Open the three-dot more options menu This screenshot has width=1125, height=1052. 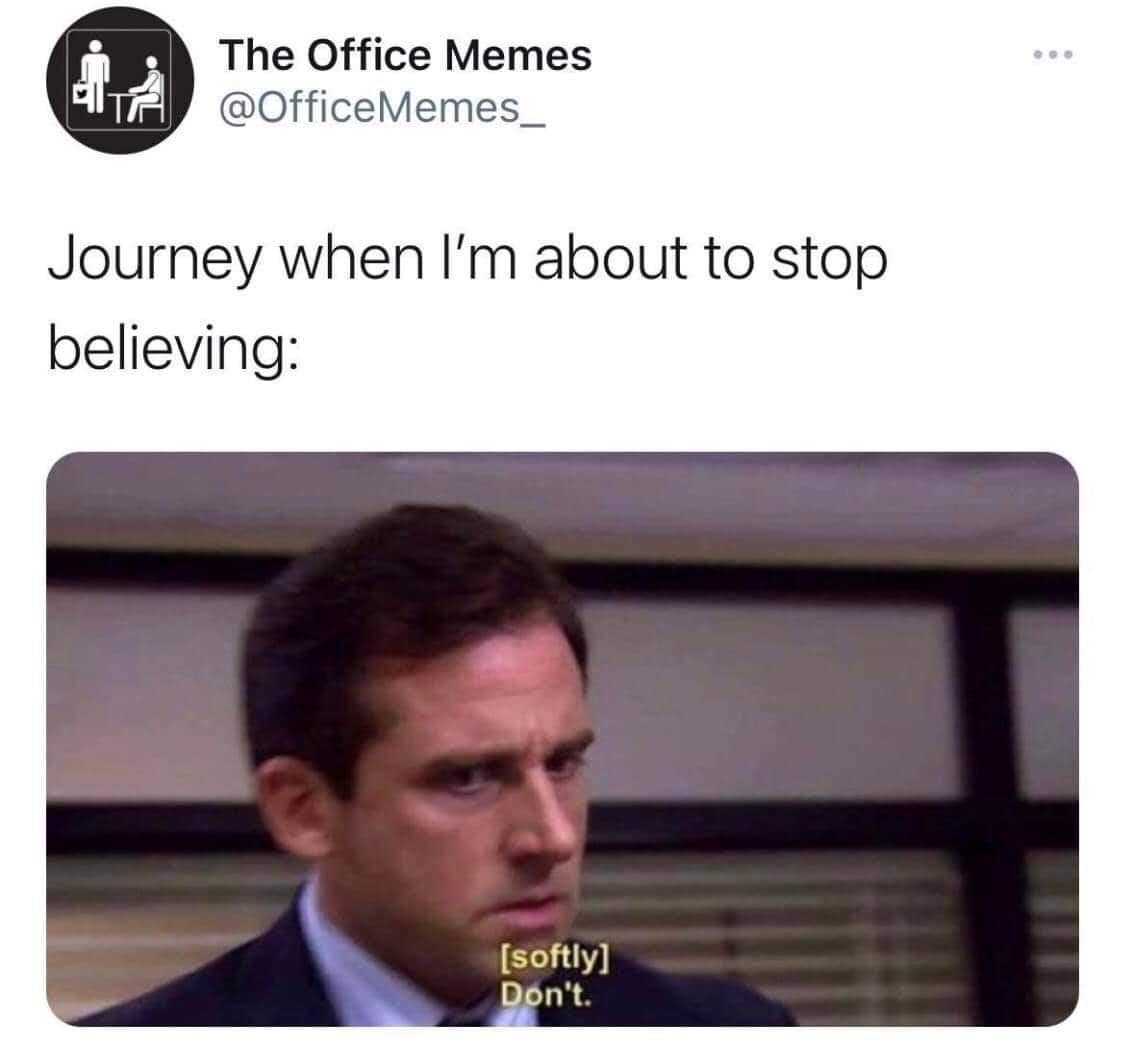pos(1053,55)
